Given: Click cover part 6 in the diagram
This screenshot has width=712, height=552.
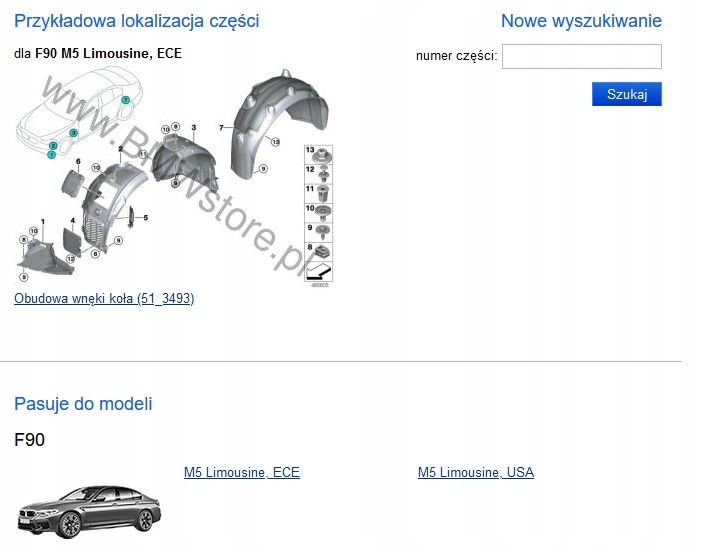Looking at the screenshot, I should click(72, 183).
